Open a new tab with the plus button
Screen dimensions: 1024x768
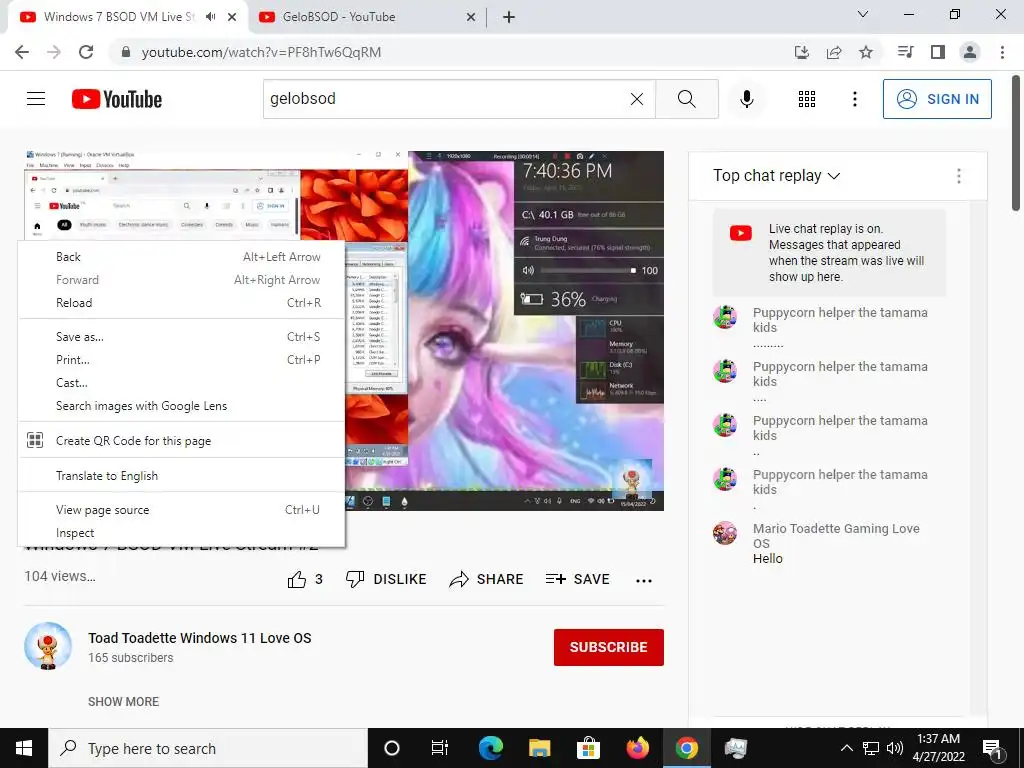(509, 17)
